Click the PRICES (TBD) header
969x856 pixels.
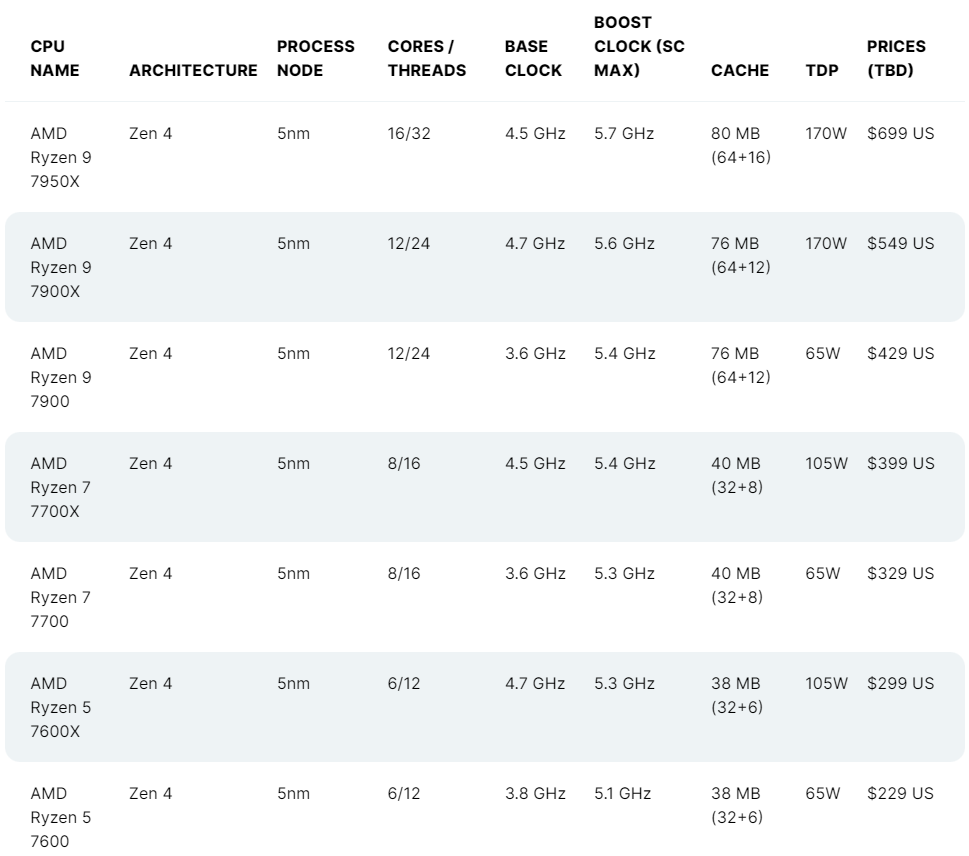(x=896, y=58)
